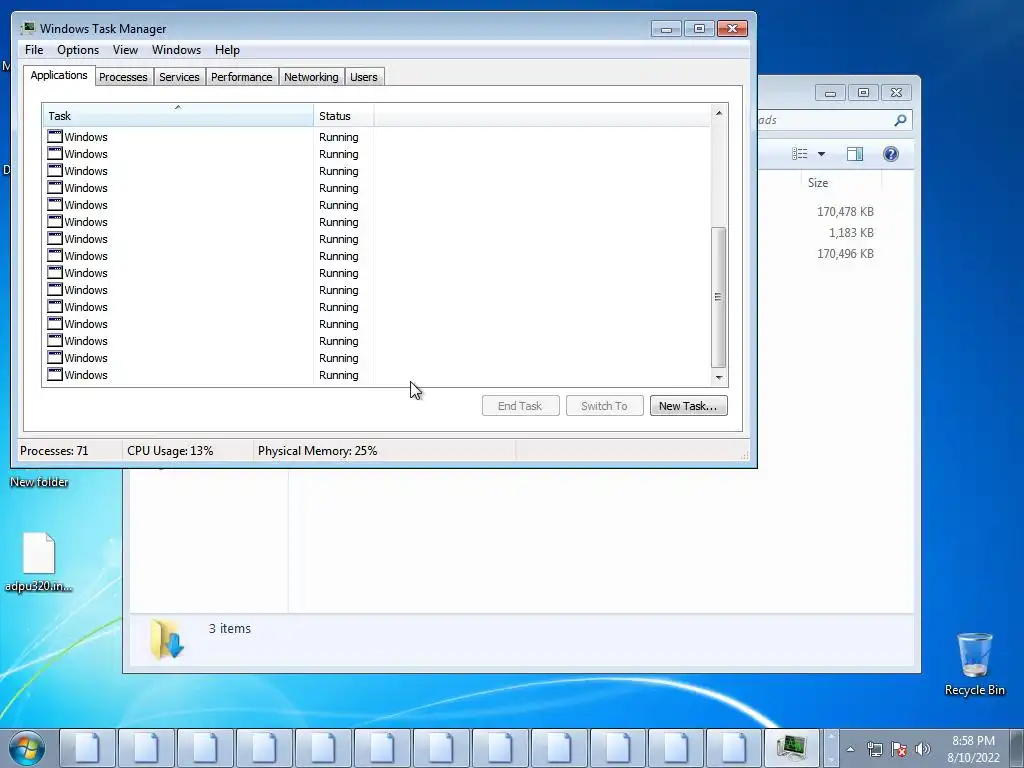Open the Task Manager taskbar button
Image resolution: width=1024 pixels, height=768 pixels.
click(x=792, y=748)
